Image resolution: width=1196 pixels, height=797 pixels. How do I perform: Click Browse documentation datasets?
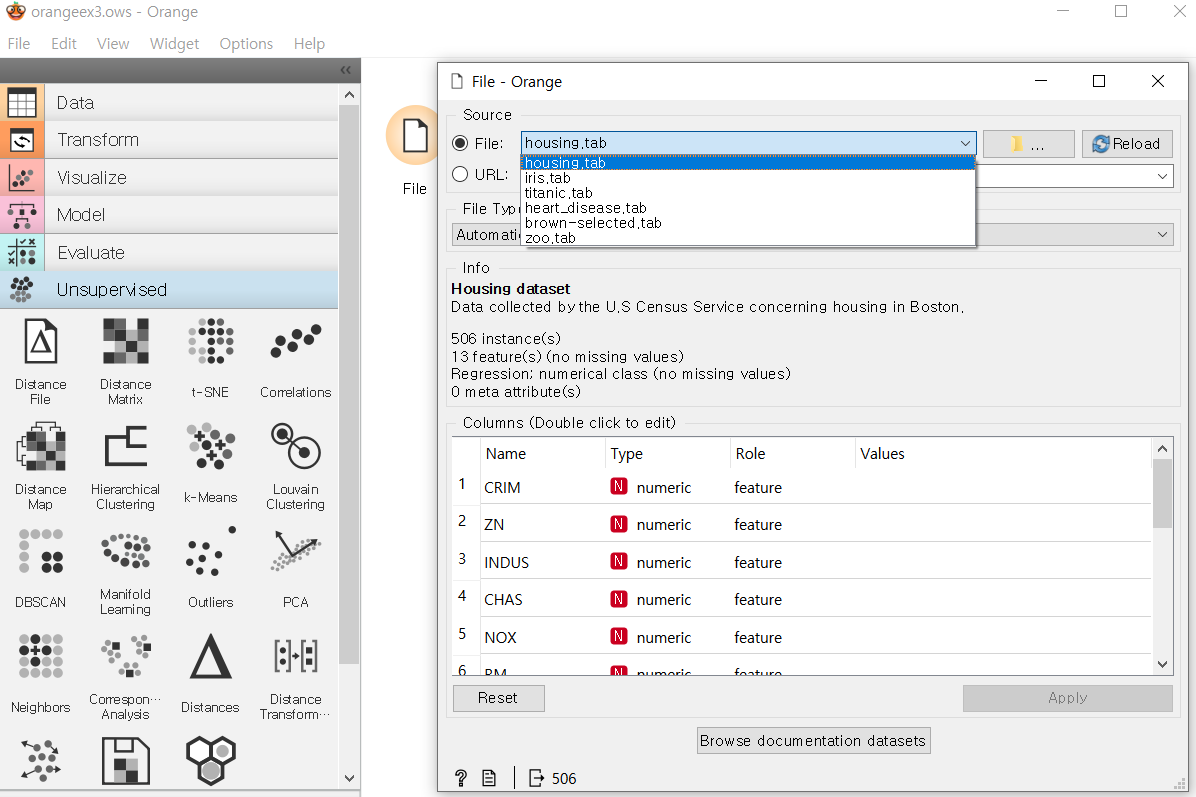point(813,741)
